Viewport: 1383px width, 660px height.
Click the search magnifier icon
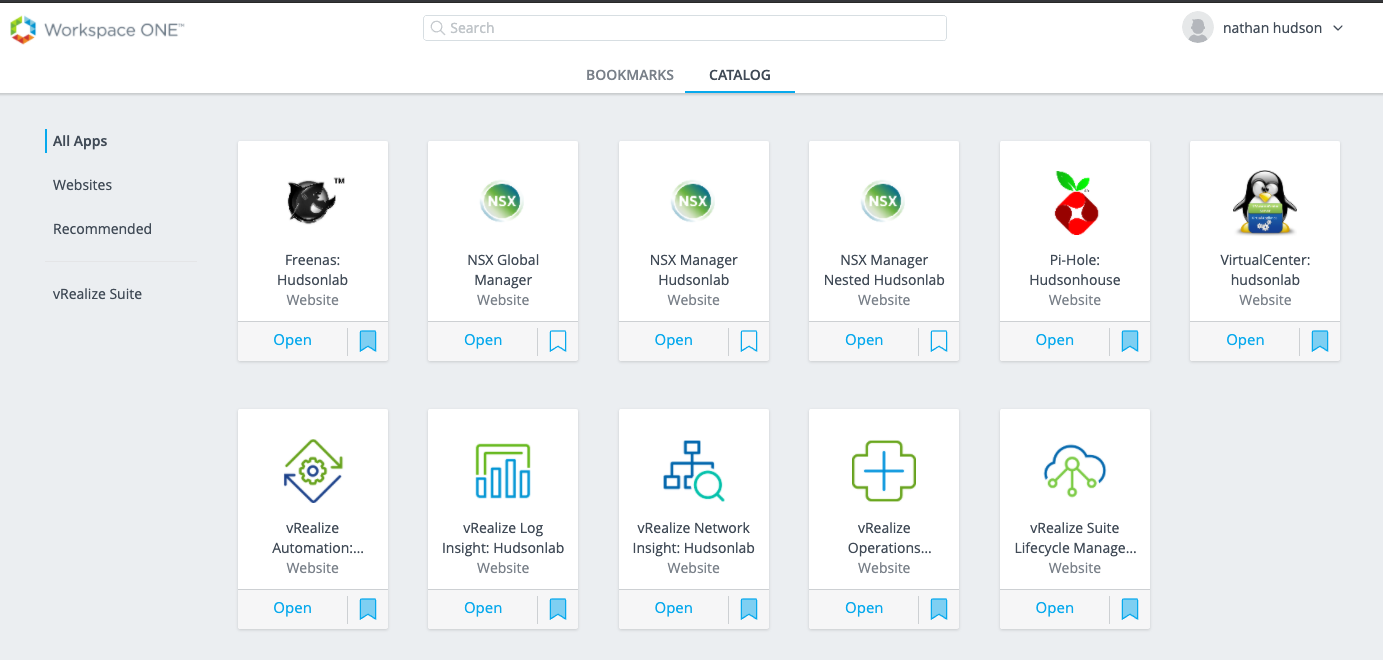(438, 28)
